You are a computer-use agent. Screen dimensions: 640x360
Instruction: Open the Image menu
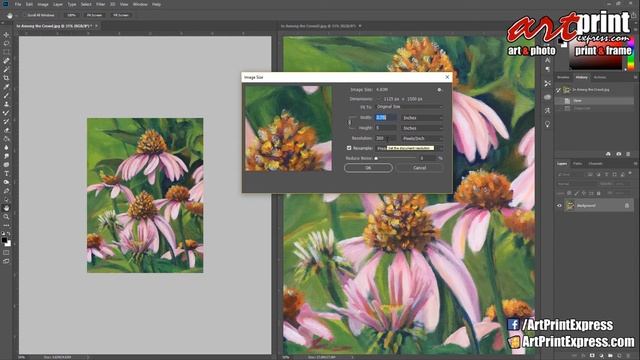43,4
